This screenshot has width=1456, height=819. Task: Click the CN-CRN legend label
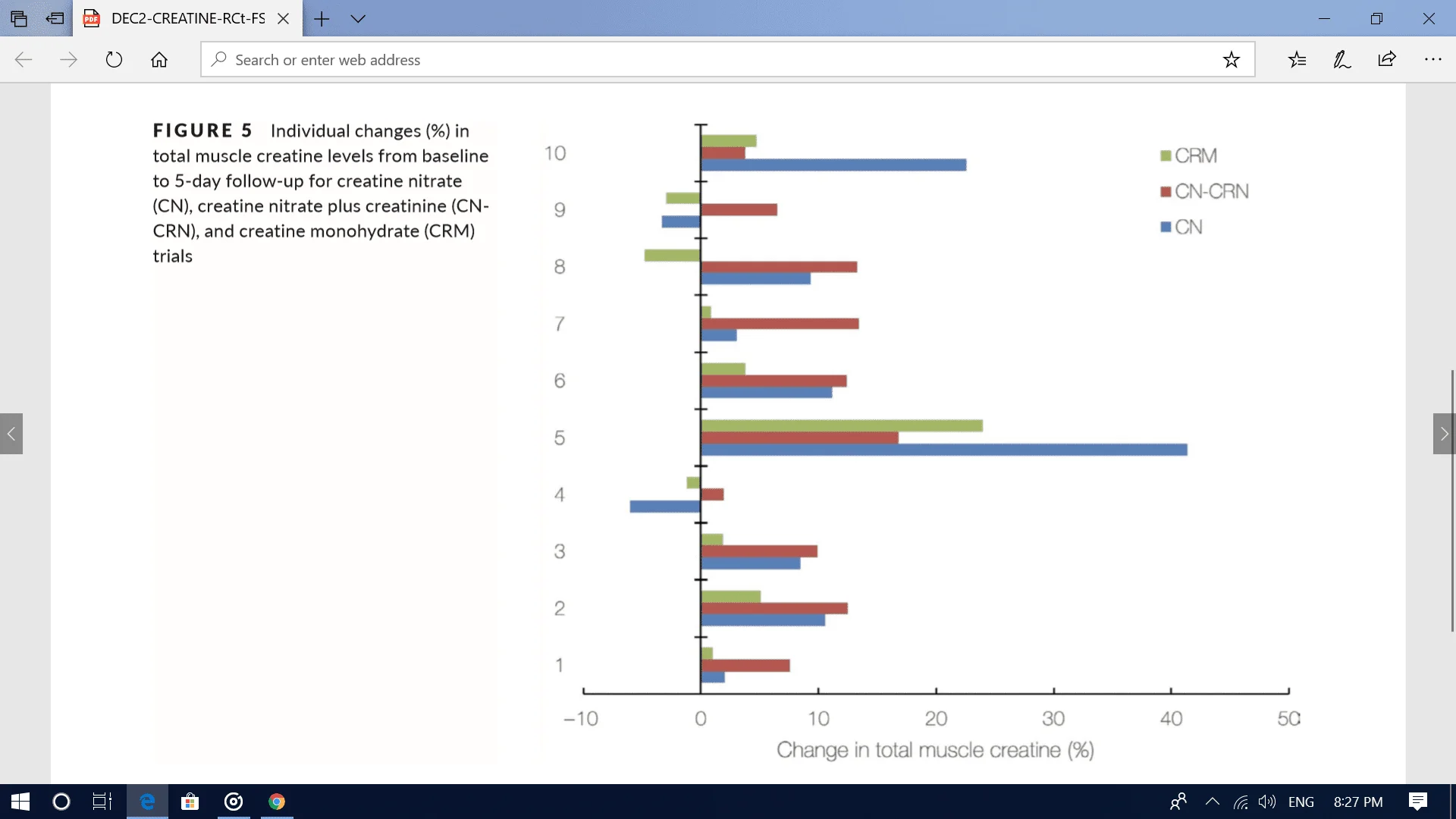1212,191
